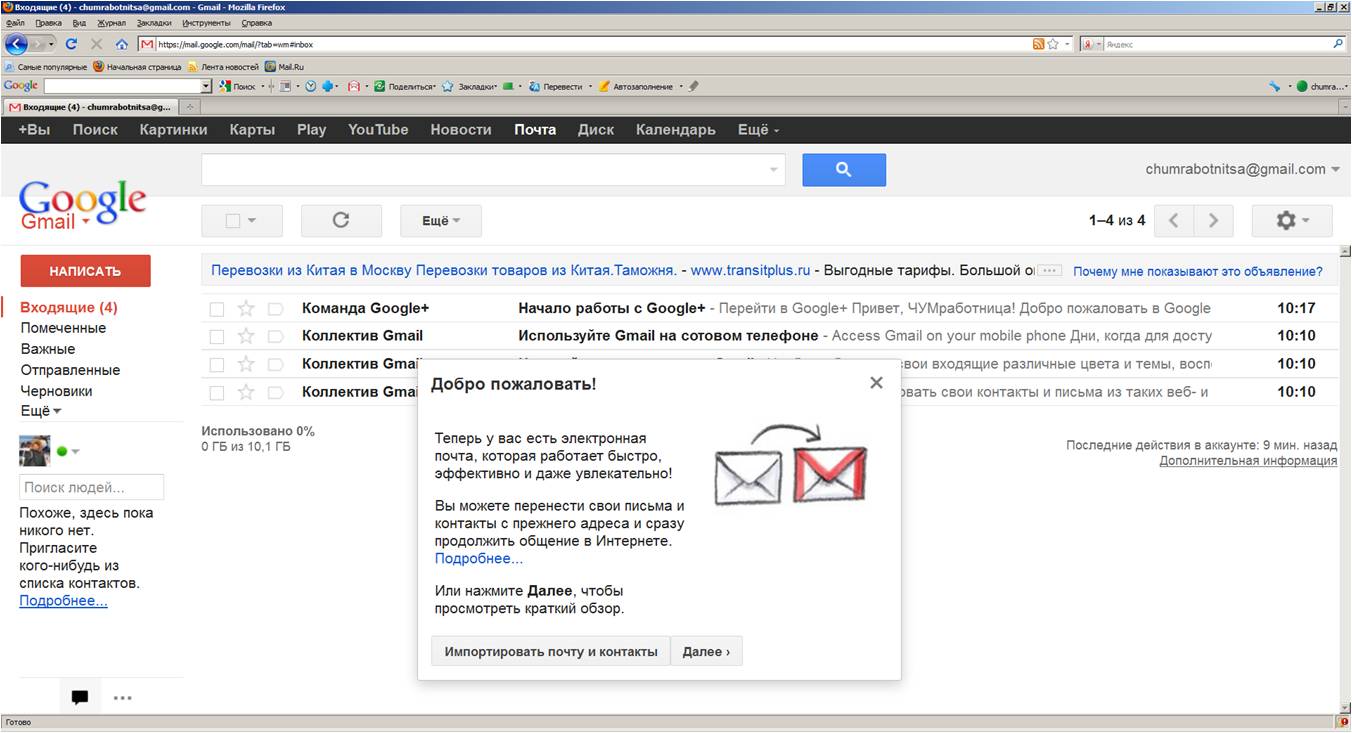Image resolution: width=1352 pixels, height=733 pixels.
Task: Go to the newer messages with the left arrow
Action: point(1174,221)
